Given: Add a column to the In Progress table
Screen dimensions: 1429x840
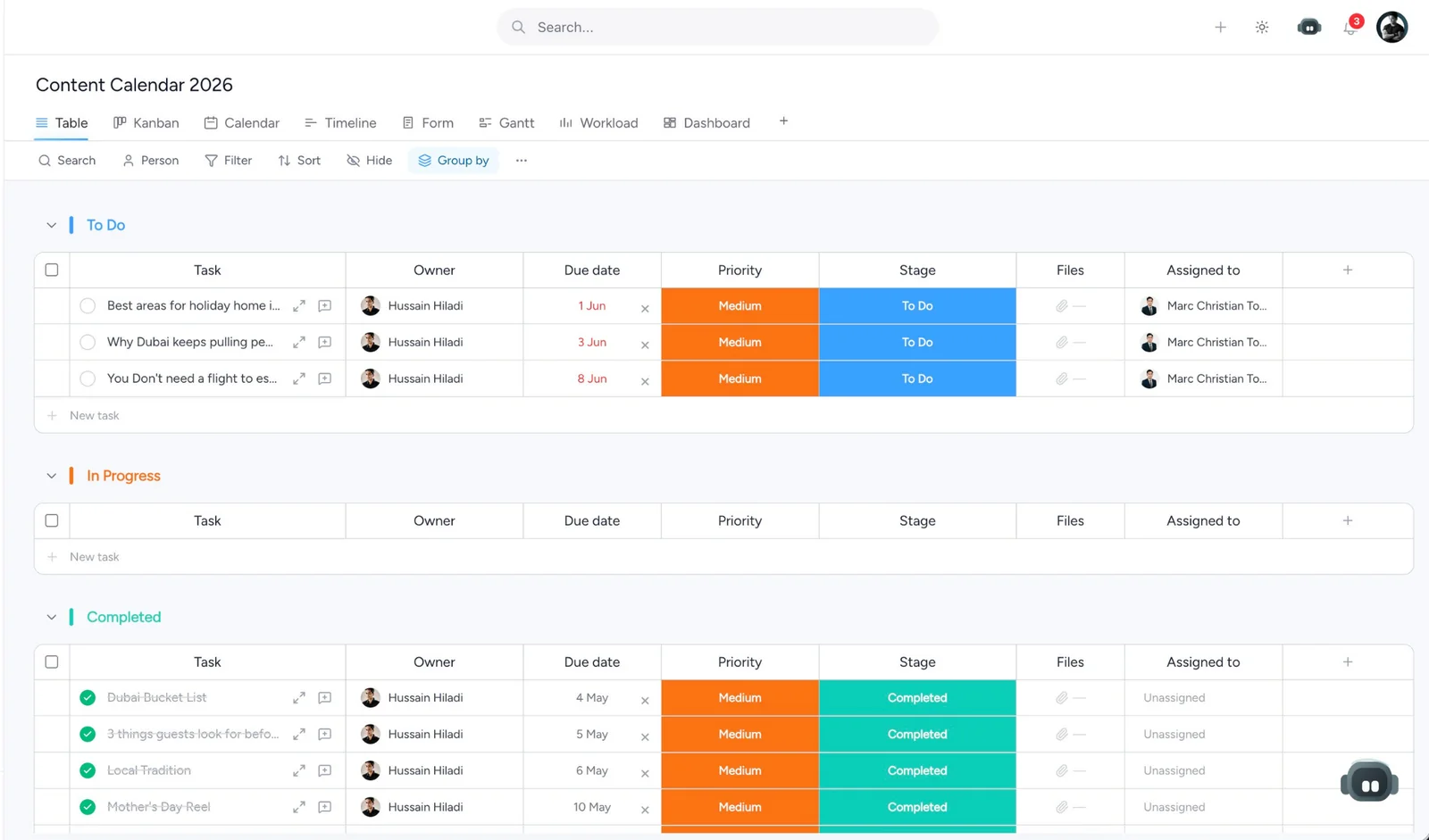Looking at the screenshot, I should 1348,520.
